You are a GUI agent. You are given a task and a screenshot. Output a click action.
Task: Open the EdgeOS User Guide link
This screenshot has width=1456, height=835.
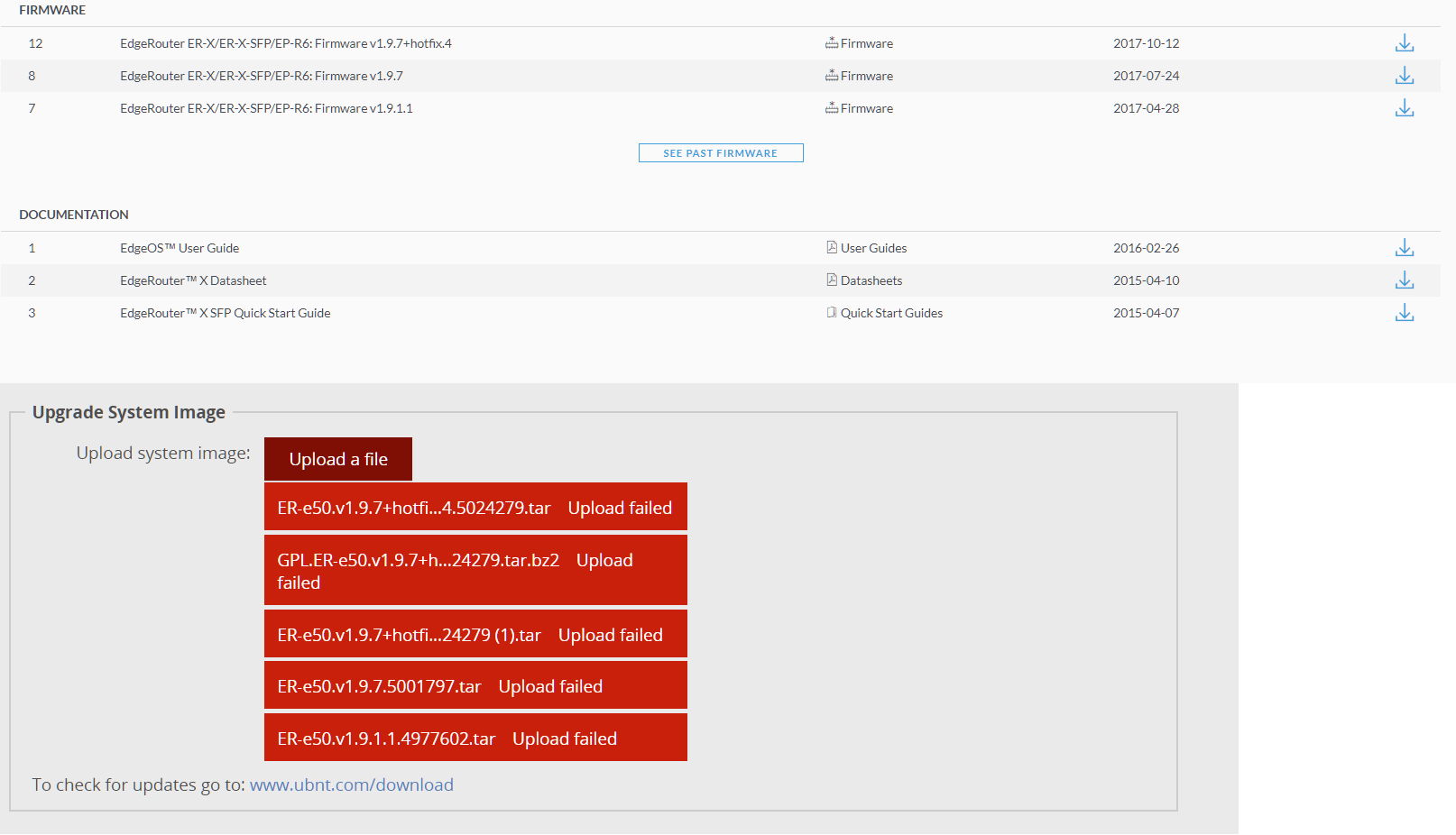(x=179, y=247)
